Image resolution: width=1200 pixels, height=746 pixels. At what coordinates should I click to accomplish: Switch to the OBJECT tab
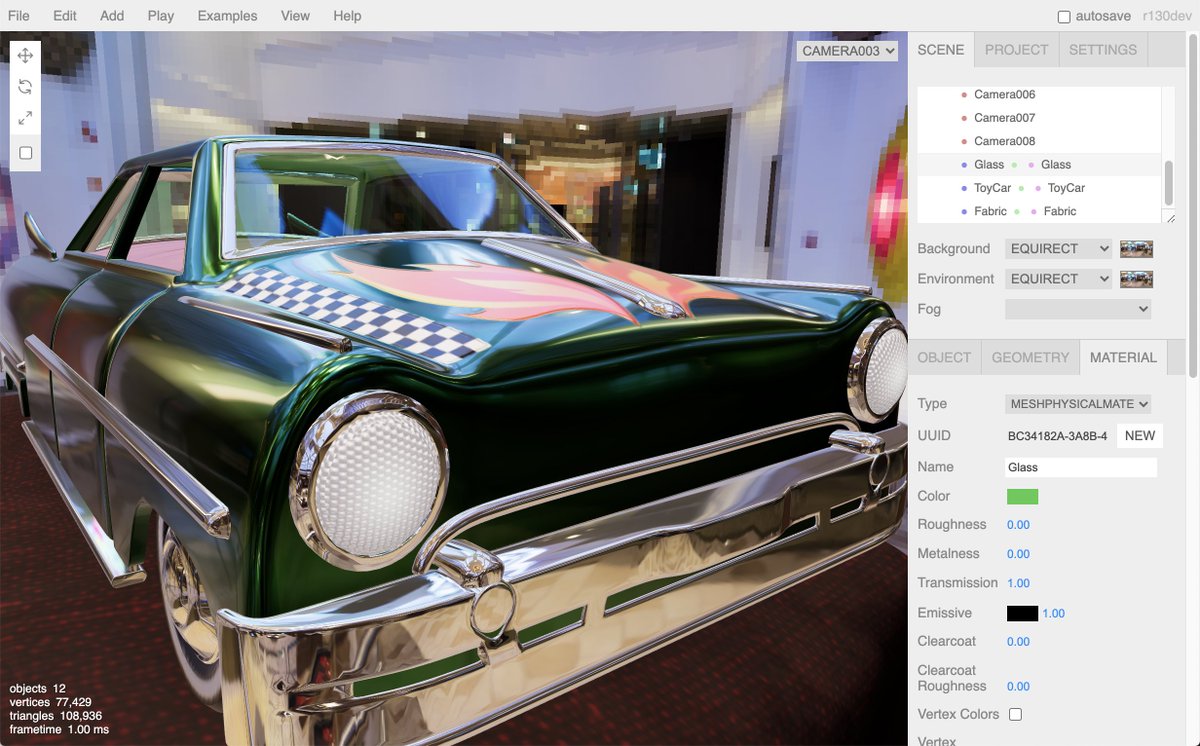click(x=944, y=357)
